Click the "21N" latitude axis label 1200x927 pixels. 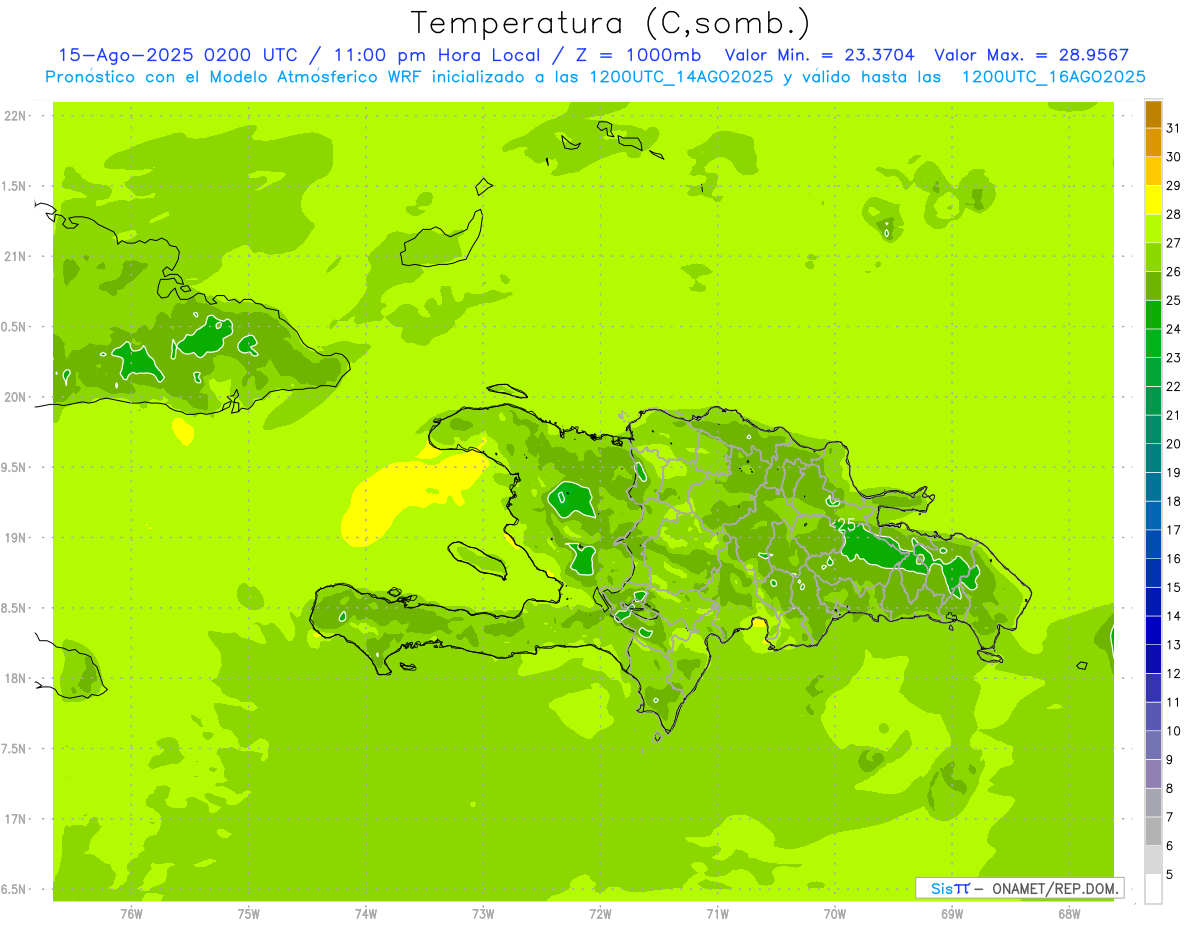click(15, 257)
